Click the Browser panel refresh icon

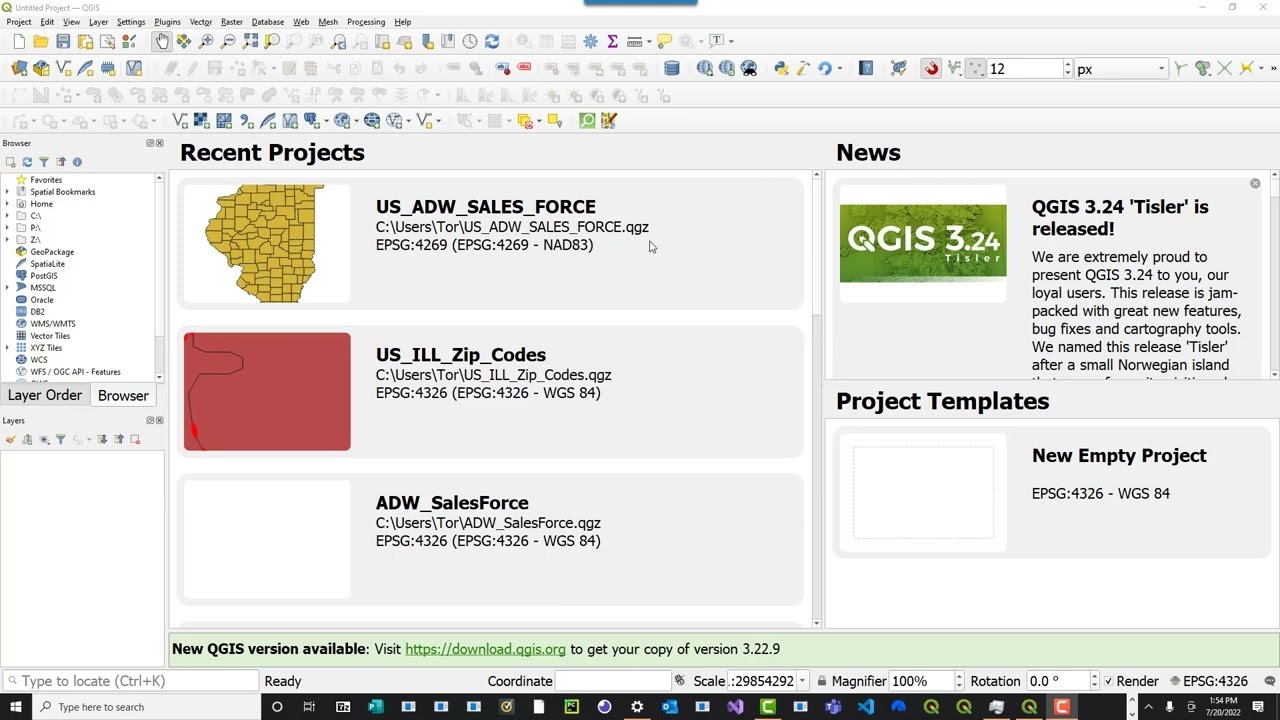pyautogui.click(x=27, y=162)
